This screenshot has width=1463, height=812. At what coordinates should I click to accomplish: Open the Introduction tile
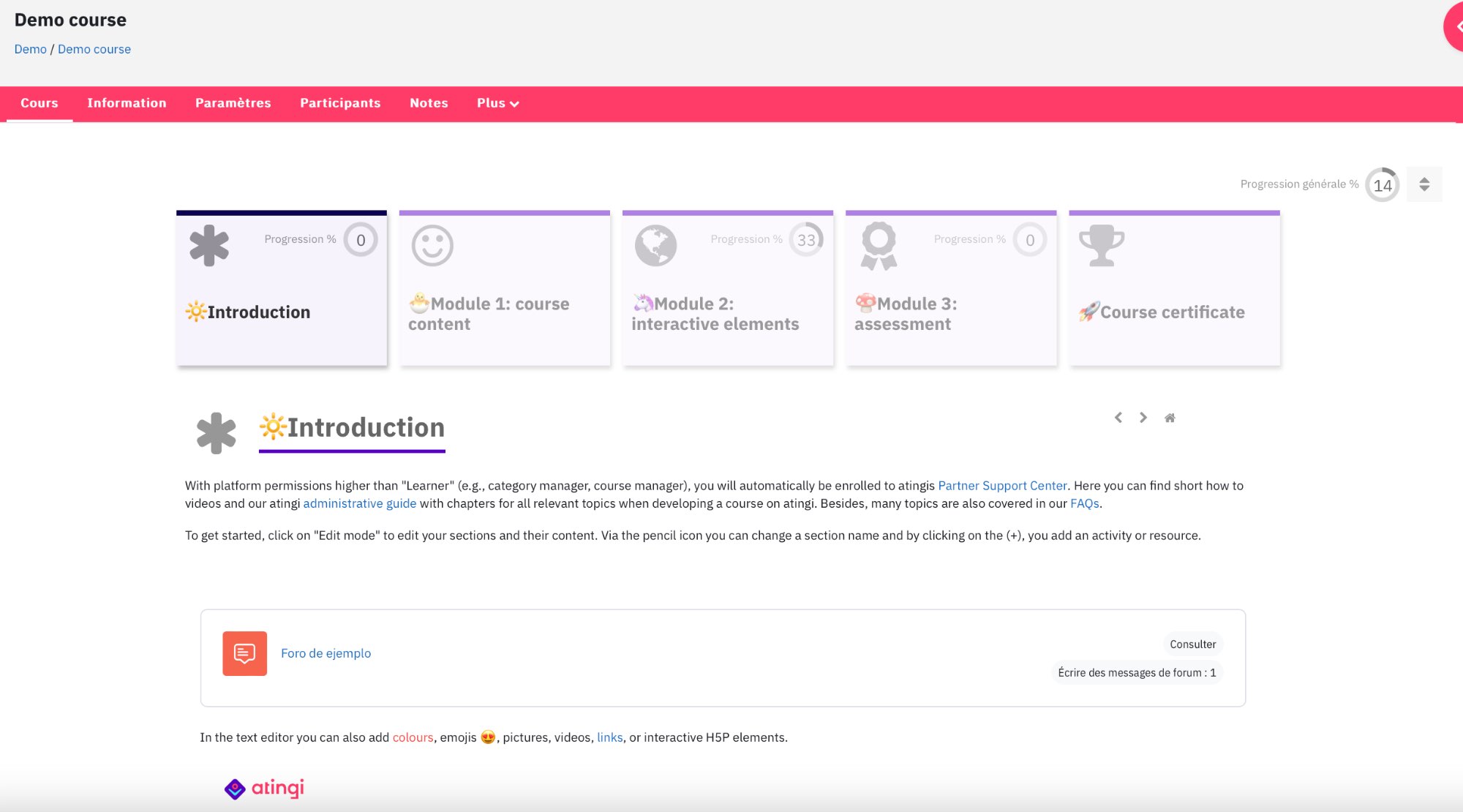(282, 289)
